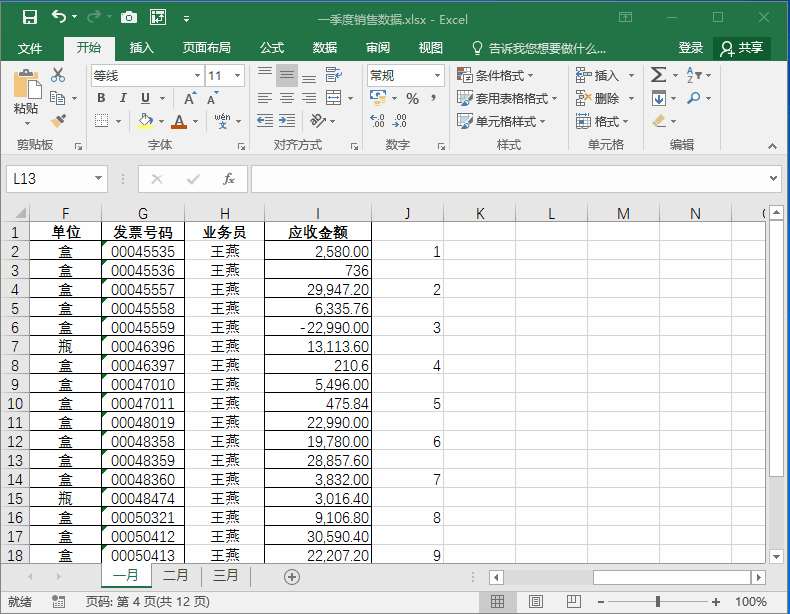790x614 pixels.
Task: Click the macro recording icon in status bar
Action: 58,601
